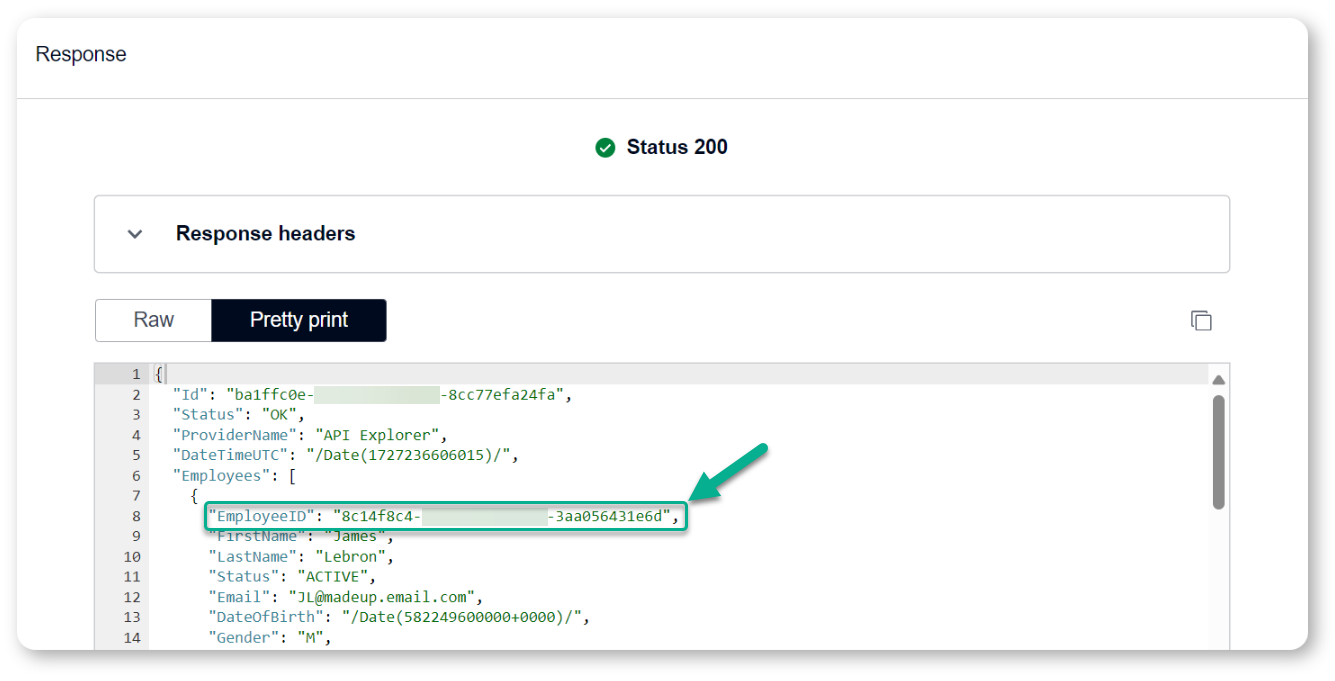
Task: Click the "ProviderName": "API Explorer" line
Action: [309, 435]
